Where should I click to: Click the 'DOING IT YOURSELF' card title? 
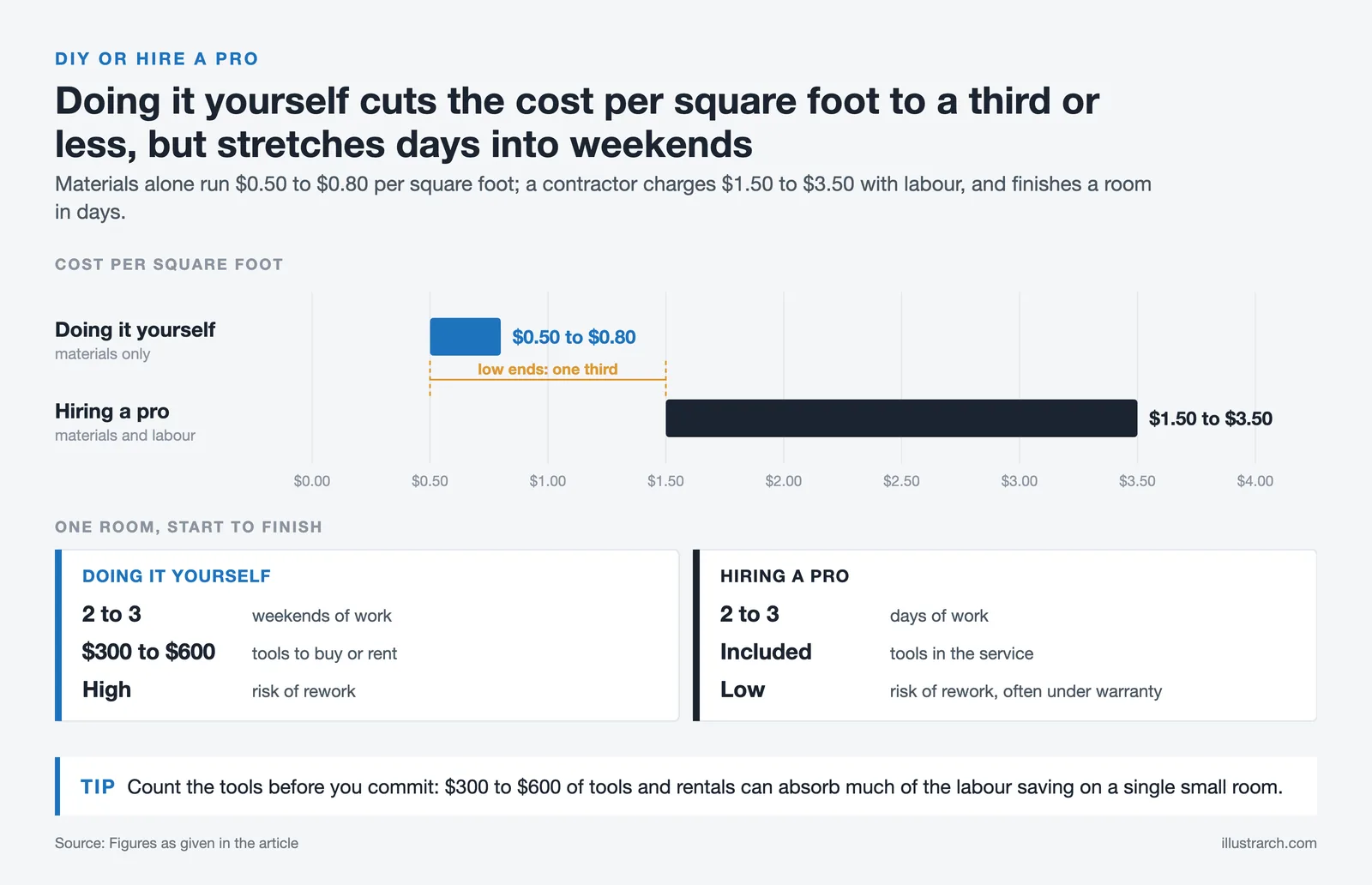(177, 576)
